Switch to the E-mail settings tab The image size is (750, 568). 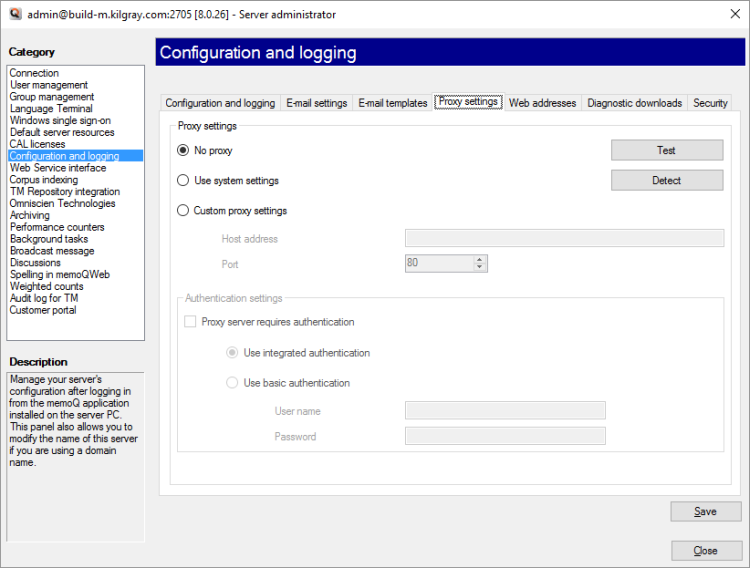[316, 103]
